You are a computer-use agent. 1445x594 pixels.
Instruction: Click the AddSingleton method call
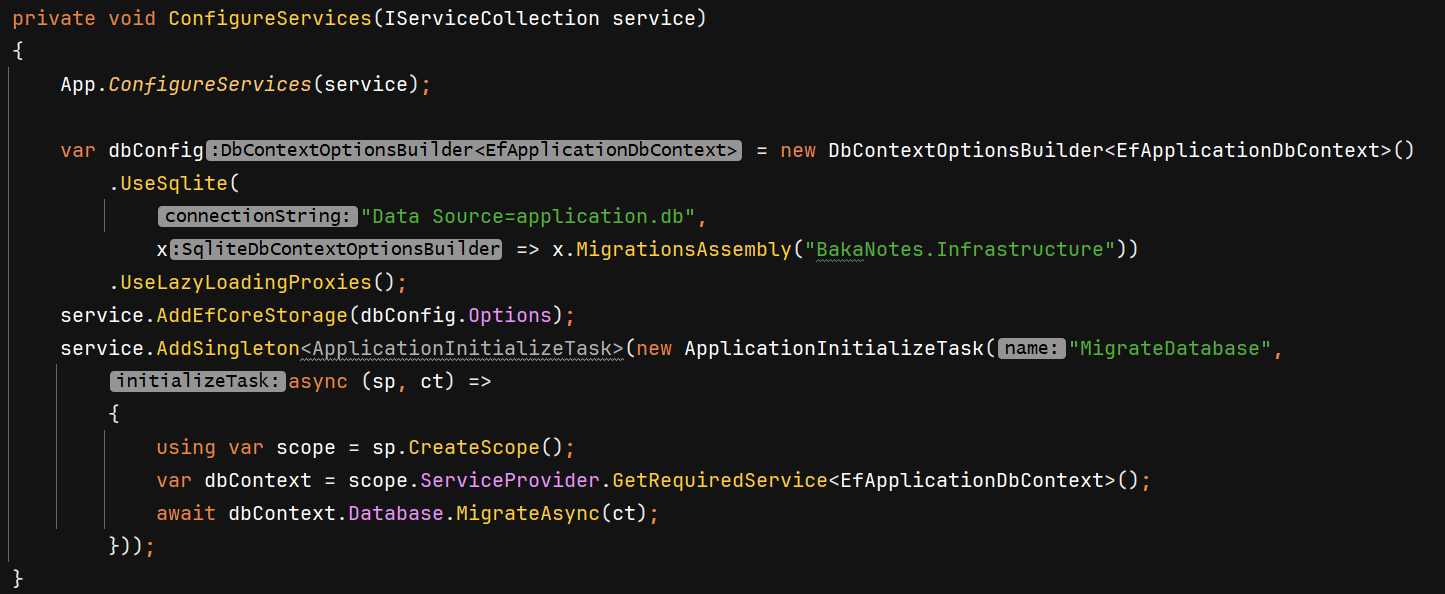pos(228,348)
